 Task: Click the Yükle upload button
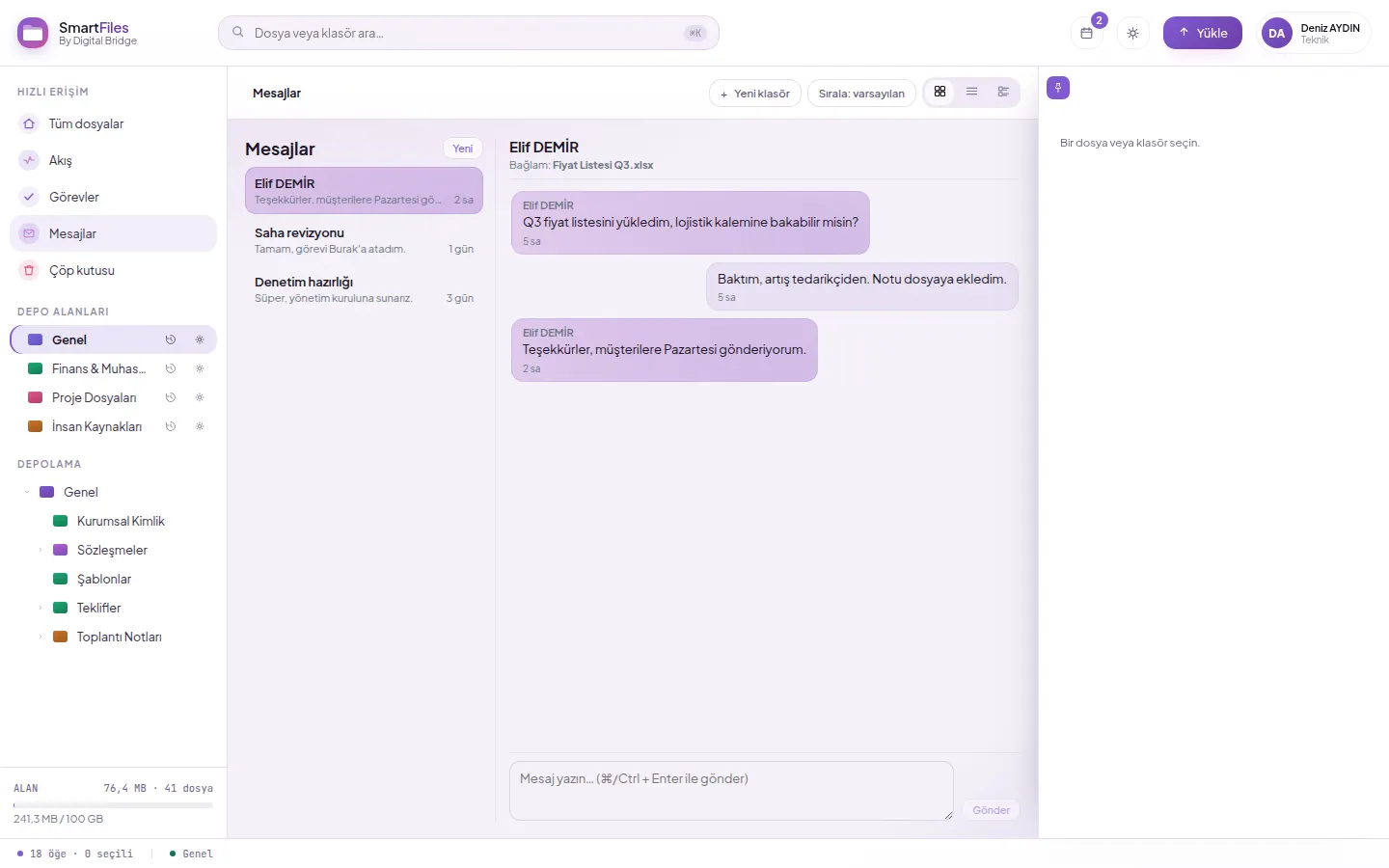tap(1203, 33)
